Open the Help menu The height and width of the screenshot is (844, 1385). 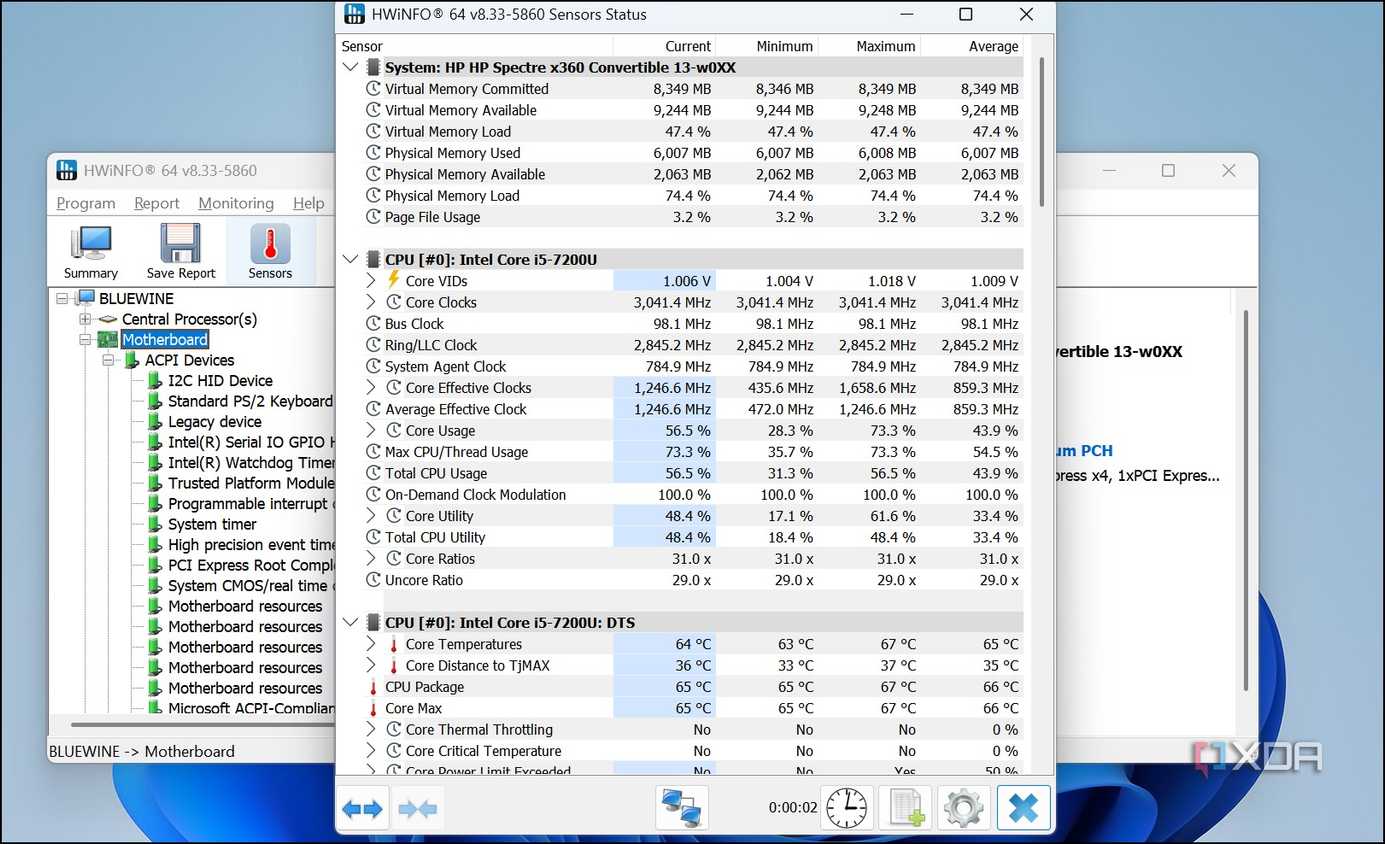tap(308, 203)
